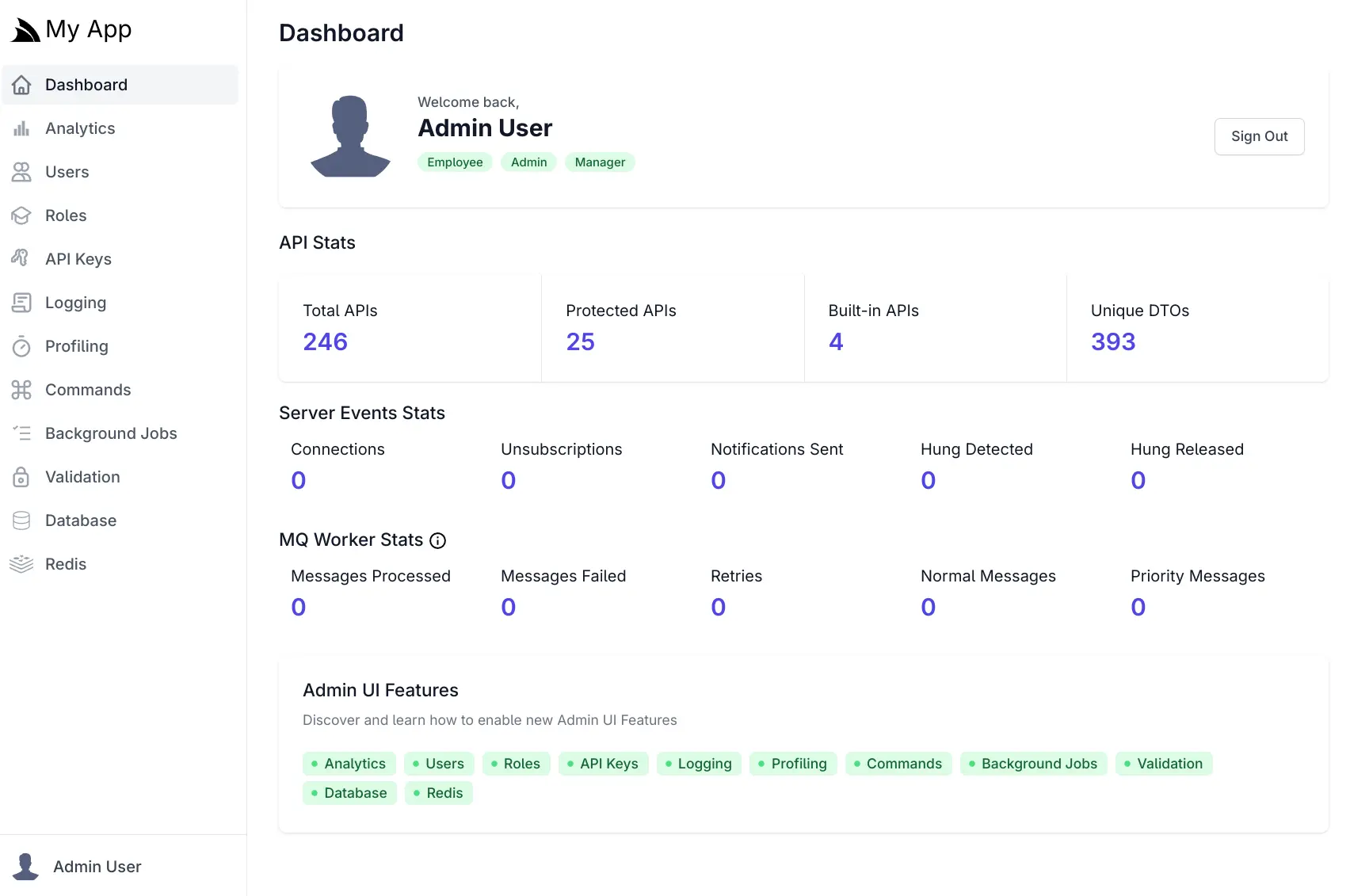Select the Commands icon in sidebar
This screenshot has width=1350, height=896.
[21, 390]
